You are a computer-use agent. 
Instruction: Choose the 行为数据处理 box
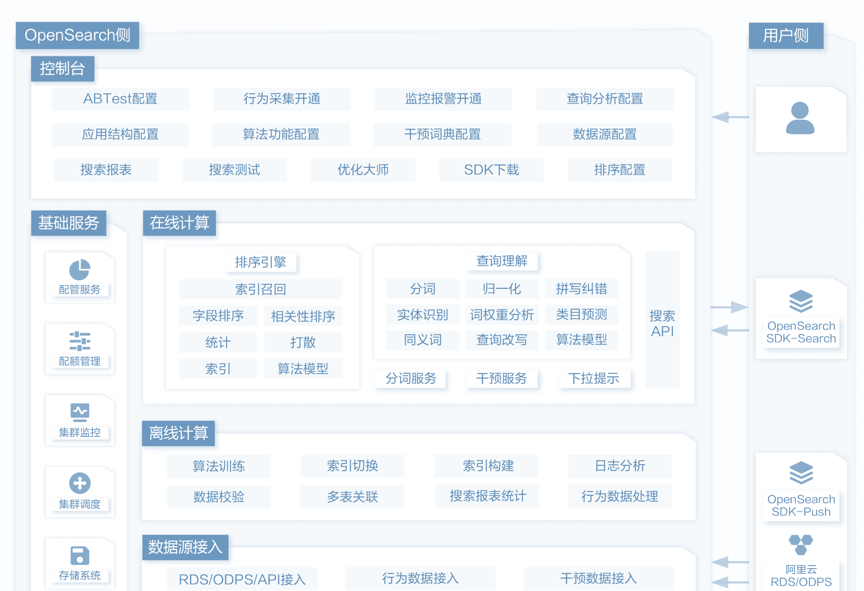coord(620,496)
